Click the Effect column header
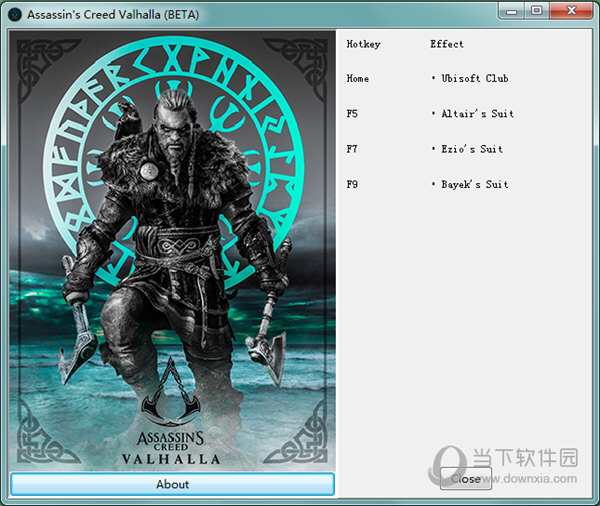 click(x=447, y=44)
